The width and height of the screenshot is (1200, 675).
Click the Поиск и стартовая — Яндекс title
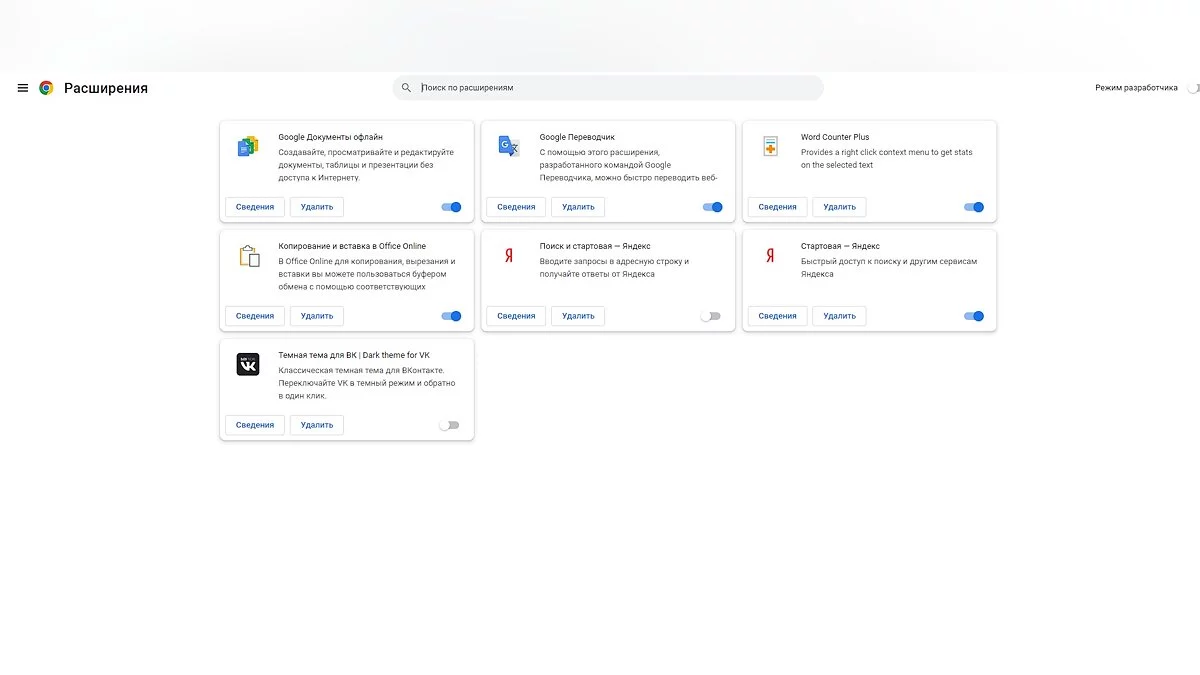coord(595,246)
